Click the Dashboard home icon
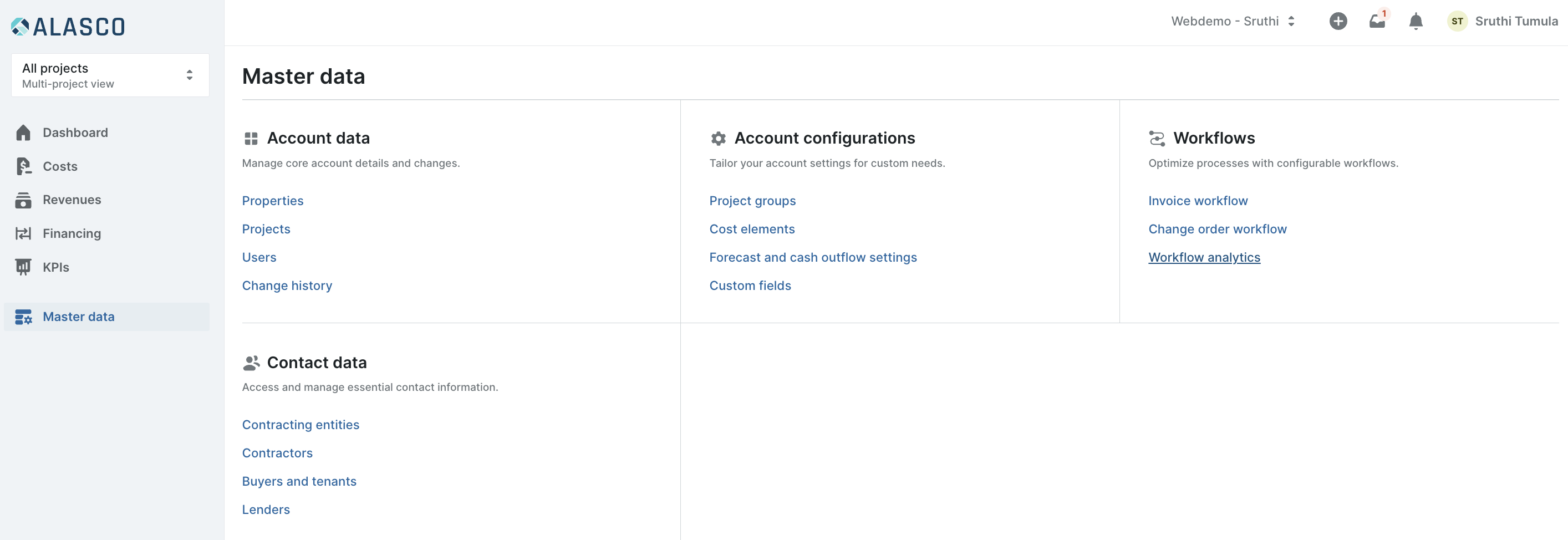The height and width of the screenshot is (540, 1568). (23, 133)
